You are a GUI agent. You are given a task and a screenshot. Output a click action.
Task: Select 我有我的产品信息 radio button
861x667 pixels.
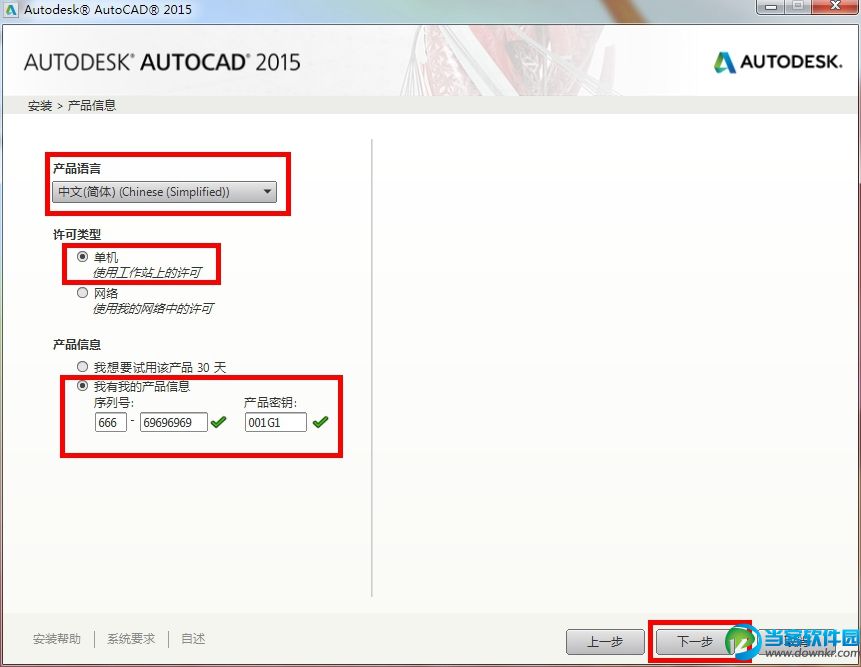(x=82, y=386)
